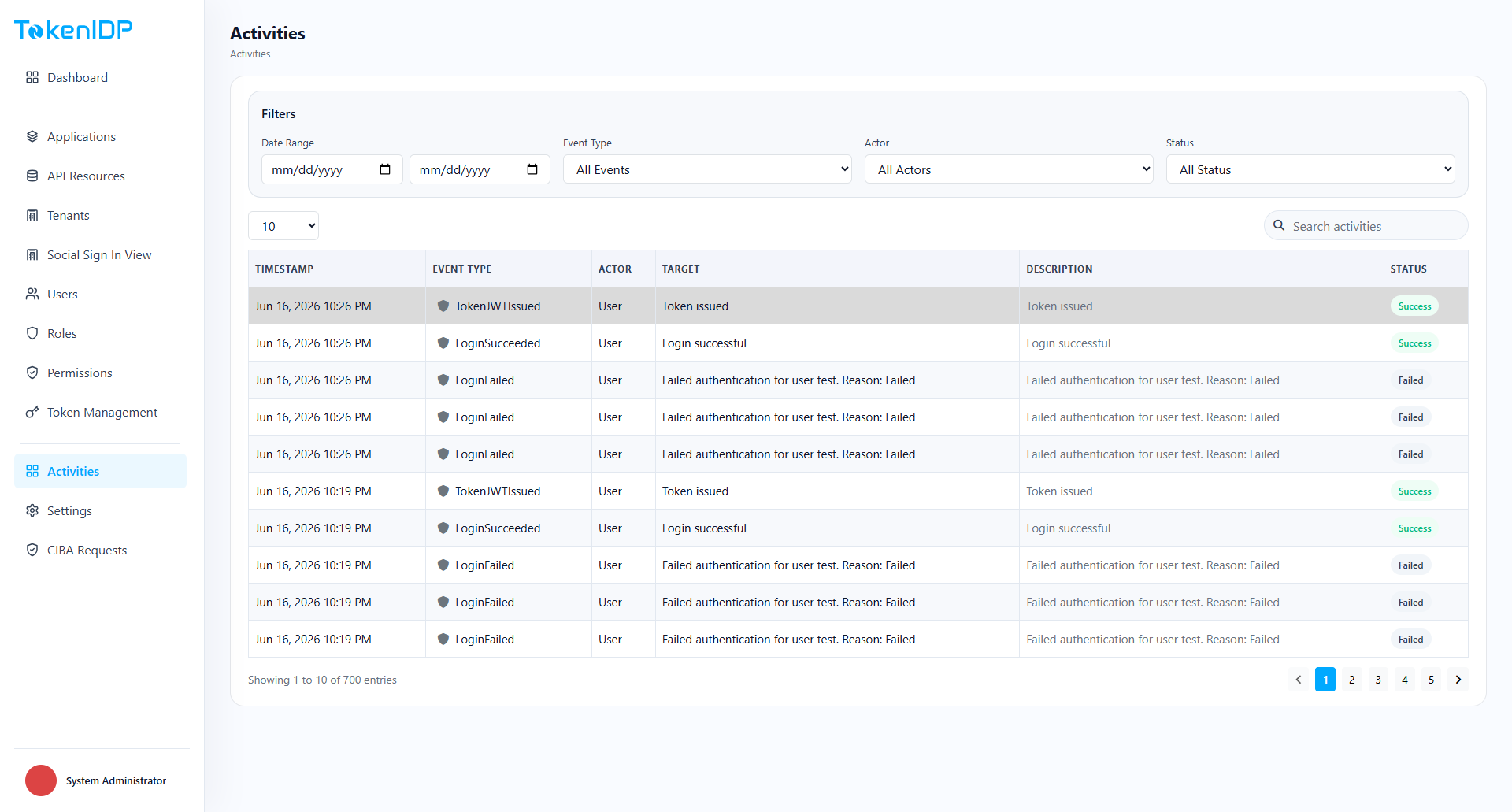Click 'Login successful' target at 10:26 PM
The width and height of the screenshot is (1512, 812).
coord(704,343)
